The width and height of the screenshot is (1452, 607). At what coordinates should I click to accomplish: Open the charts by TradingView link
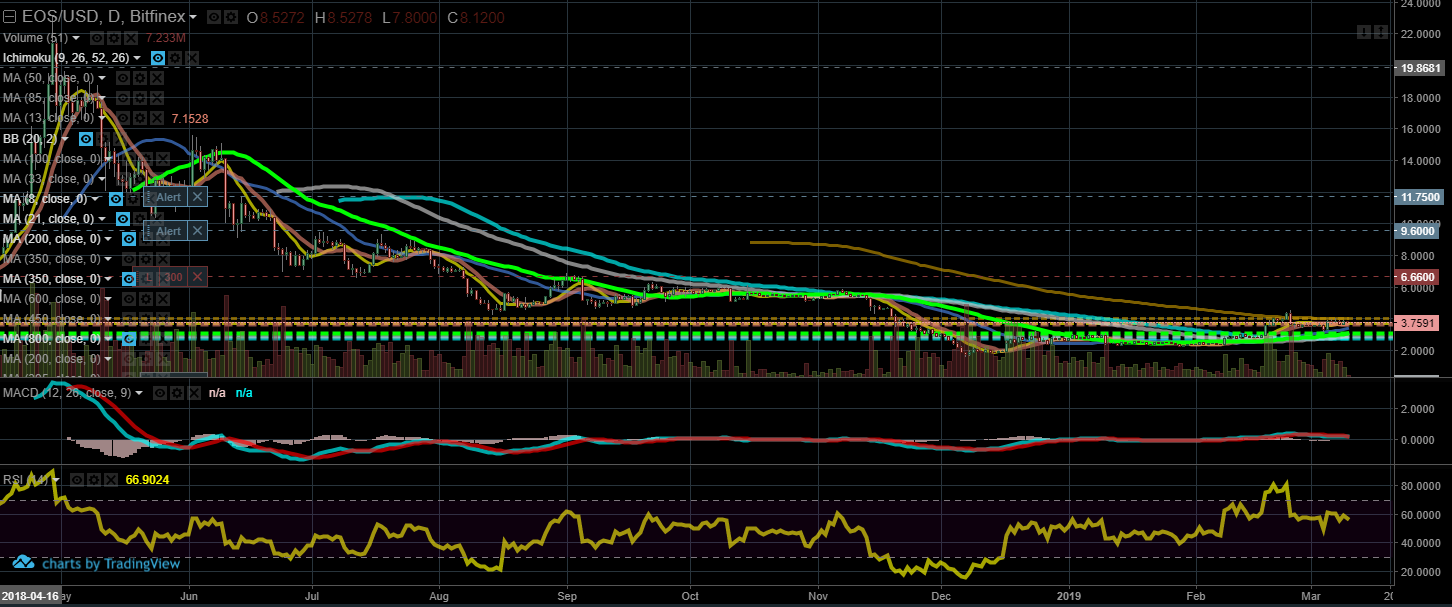(x=97, y=563)
